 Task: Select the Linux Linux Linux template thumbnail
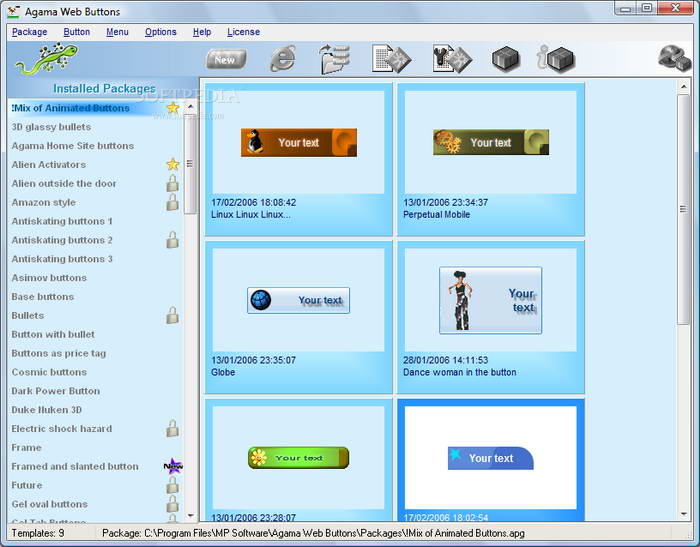tap(299, 142)
